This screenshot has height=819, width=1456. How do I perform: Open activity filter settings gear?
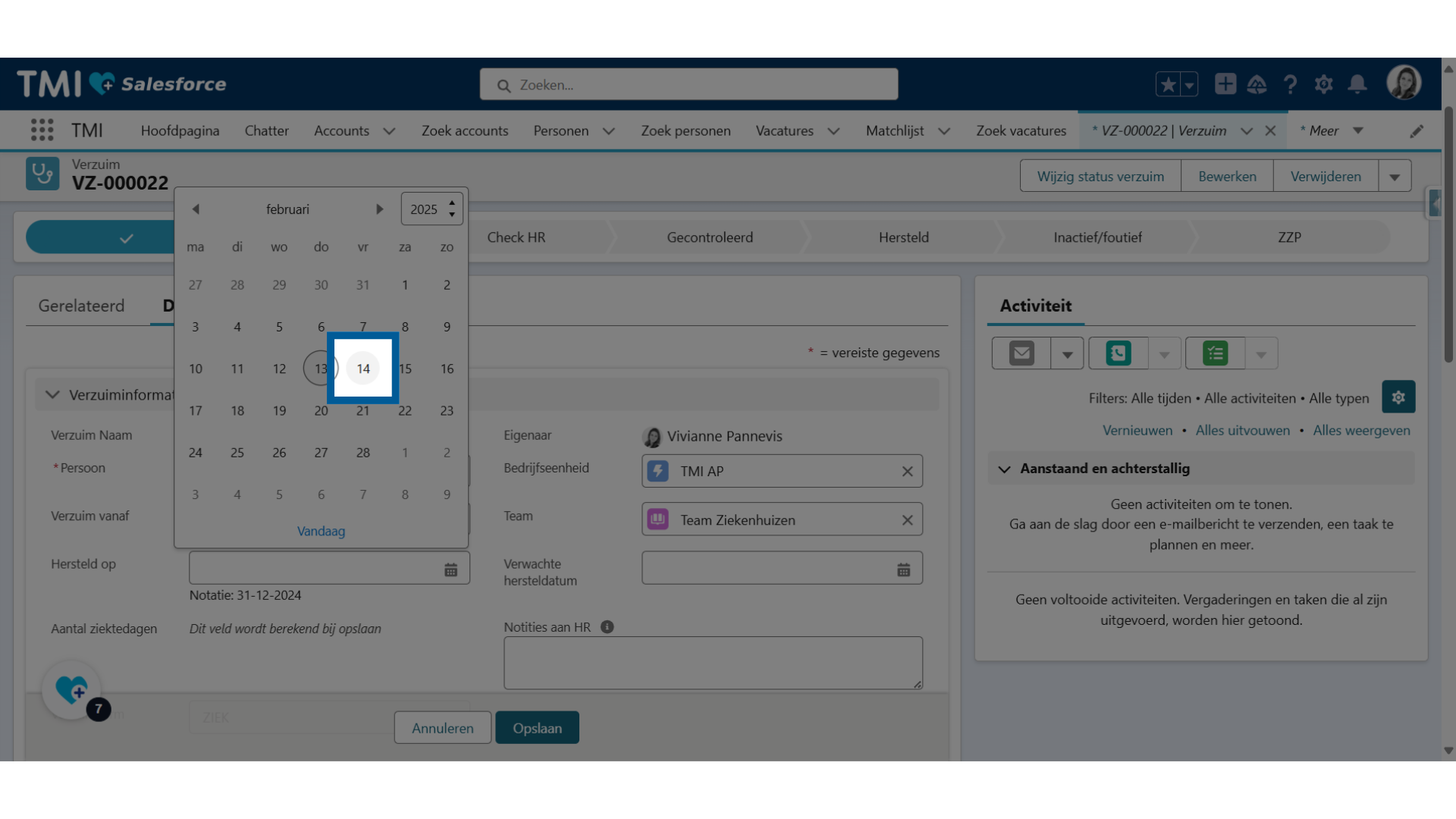[1398, 397]
